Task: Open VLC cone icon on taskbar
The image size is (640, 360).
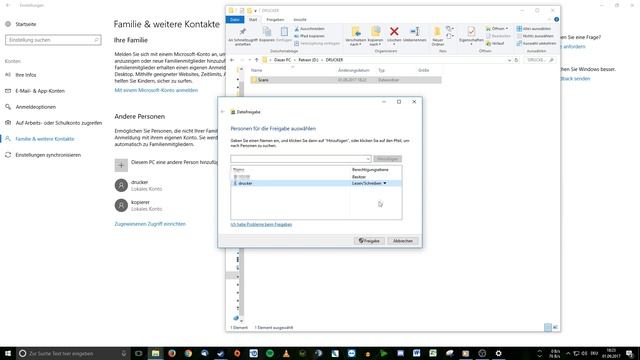Action: (x=286, y=353)
